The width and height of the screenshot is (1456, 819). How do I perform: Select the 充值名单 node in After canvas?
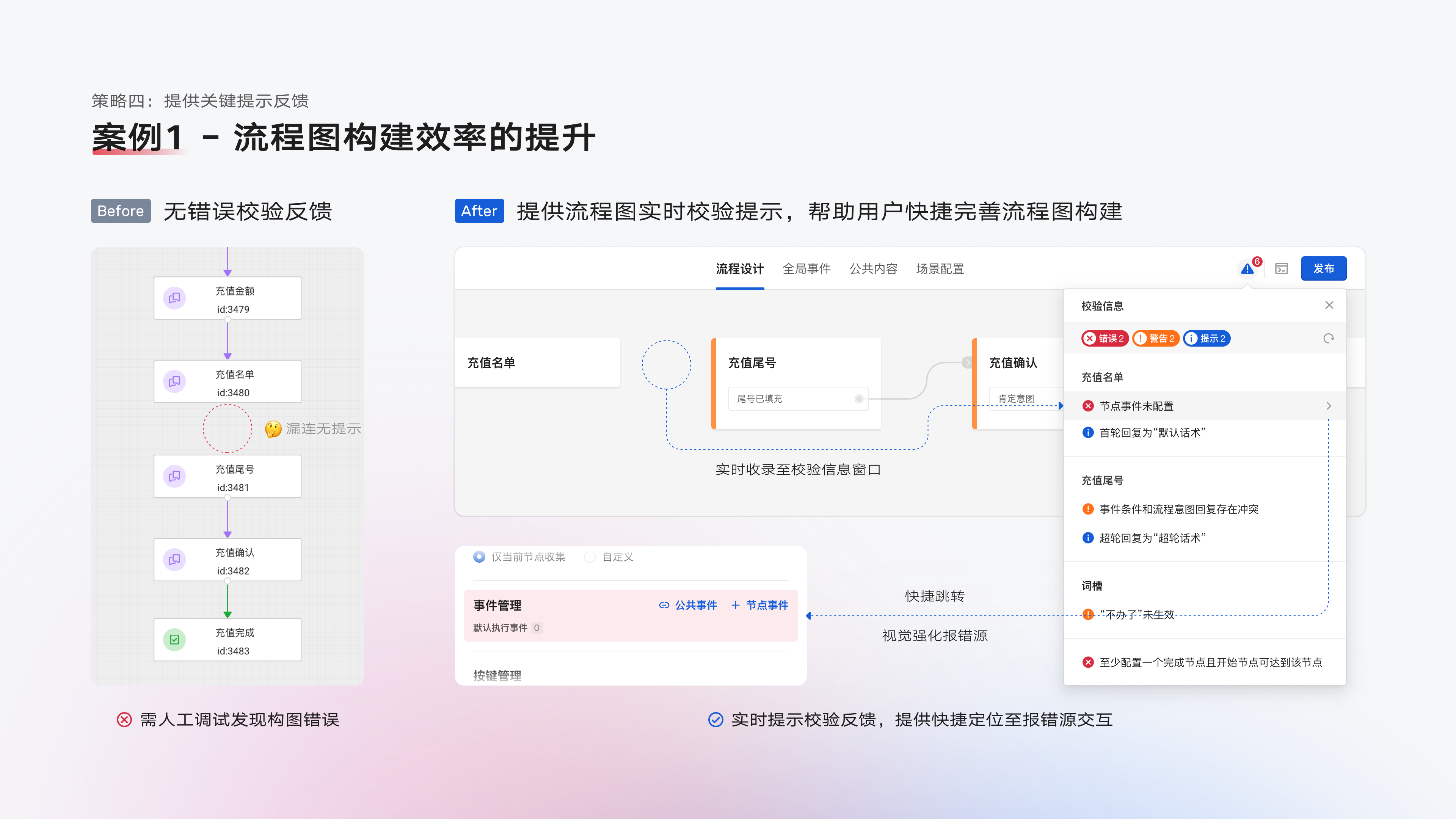point(537,363)
